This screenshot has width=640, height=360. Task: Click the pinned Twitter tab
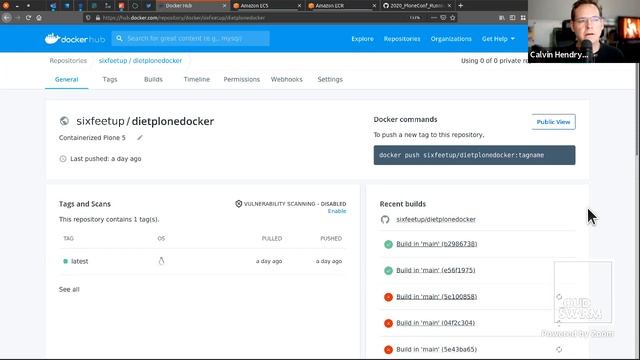(149, 6)
